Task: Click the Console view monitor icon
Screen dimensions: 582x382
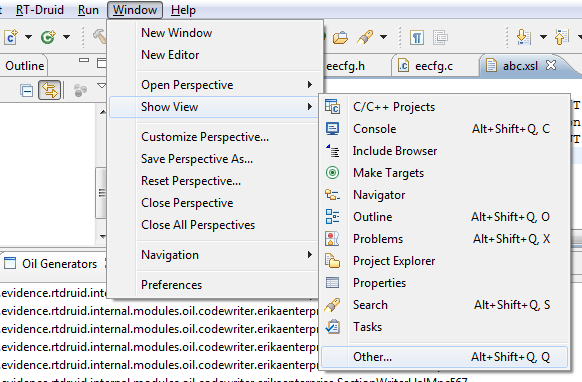Action: (332, 129)
